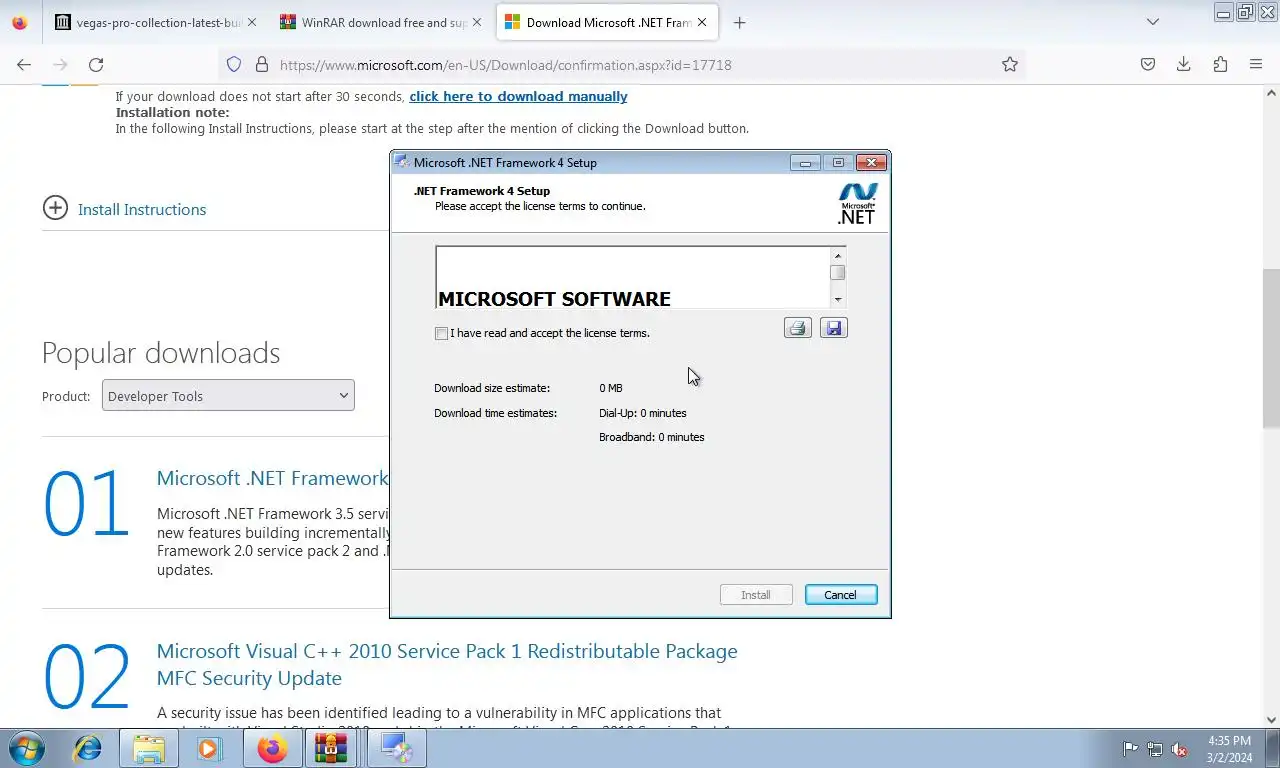Open Action Center flag in tray
Viewport: 1280px width, 768px height.
(x=1130, y=748)
